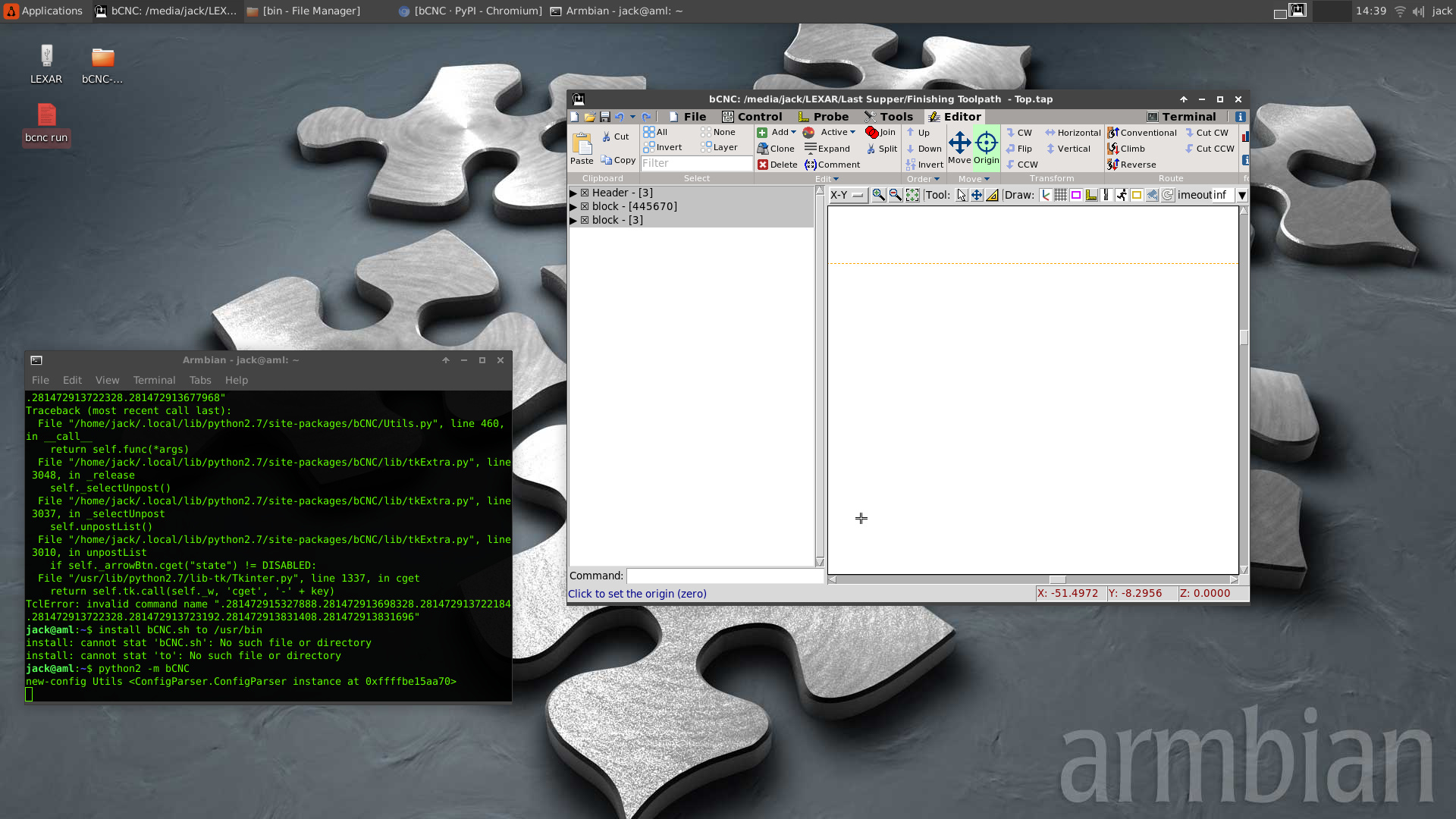The height and width of the screenshot is (819, 1456).
Task: Expand the Header block tree row
Action: (x=573, y=193)
